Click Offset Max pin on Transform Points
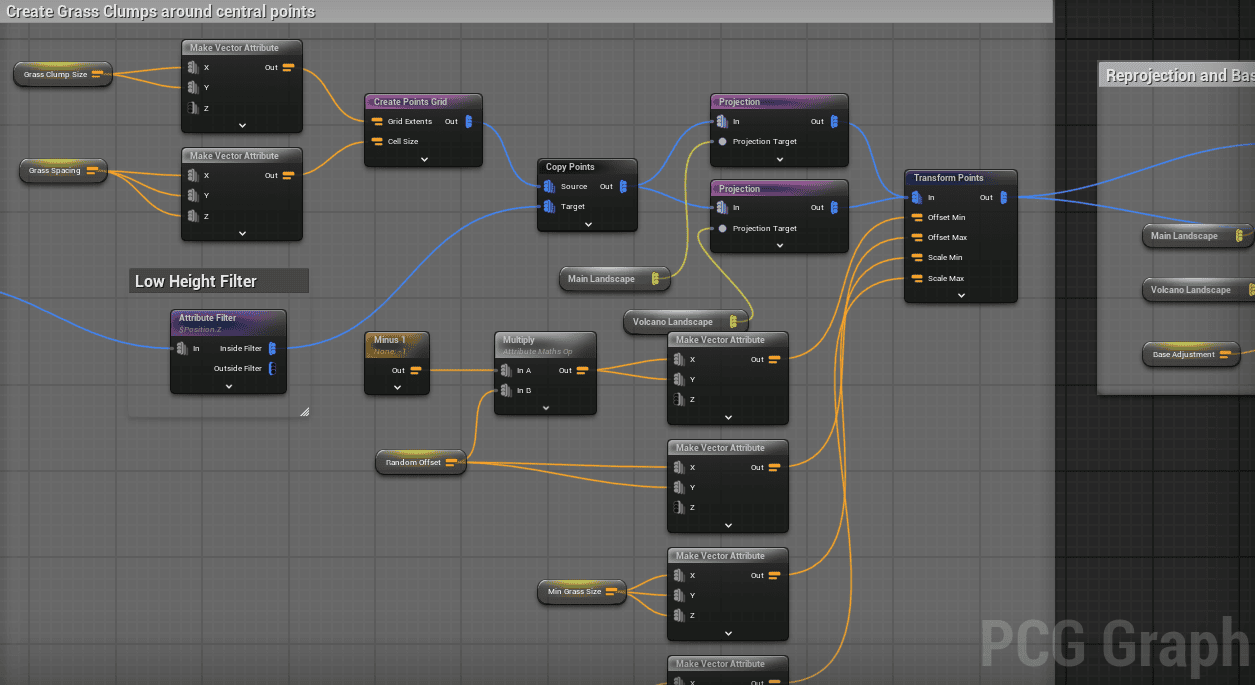This screenshot has height=685, width=1255. (x=917, y=238)
